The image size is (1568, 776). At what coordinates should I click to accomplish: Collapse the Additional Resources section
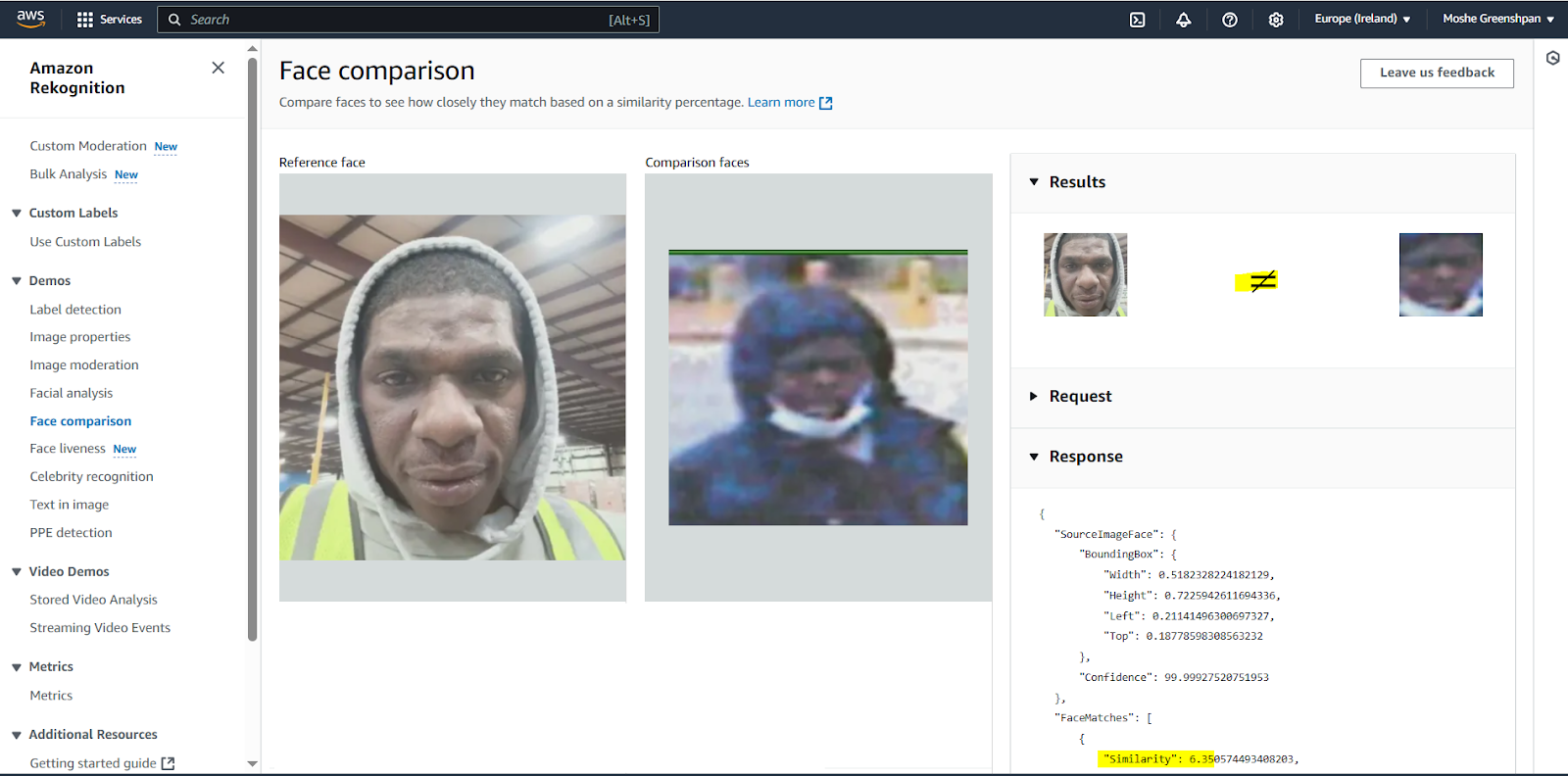(17, 734)
